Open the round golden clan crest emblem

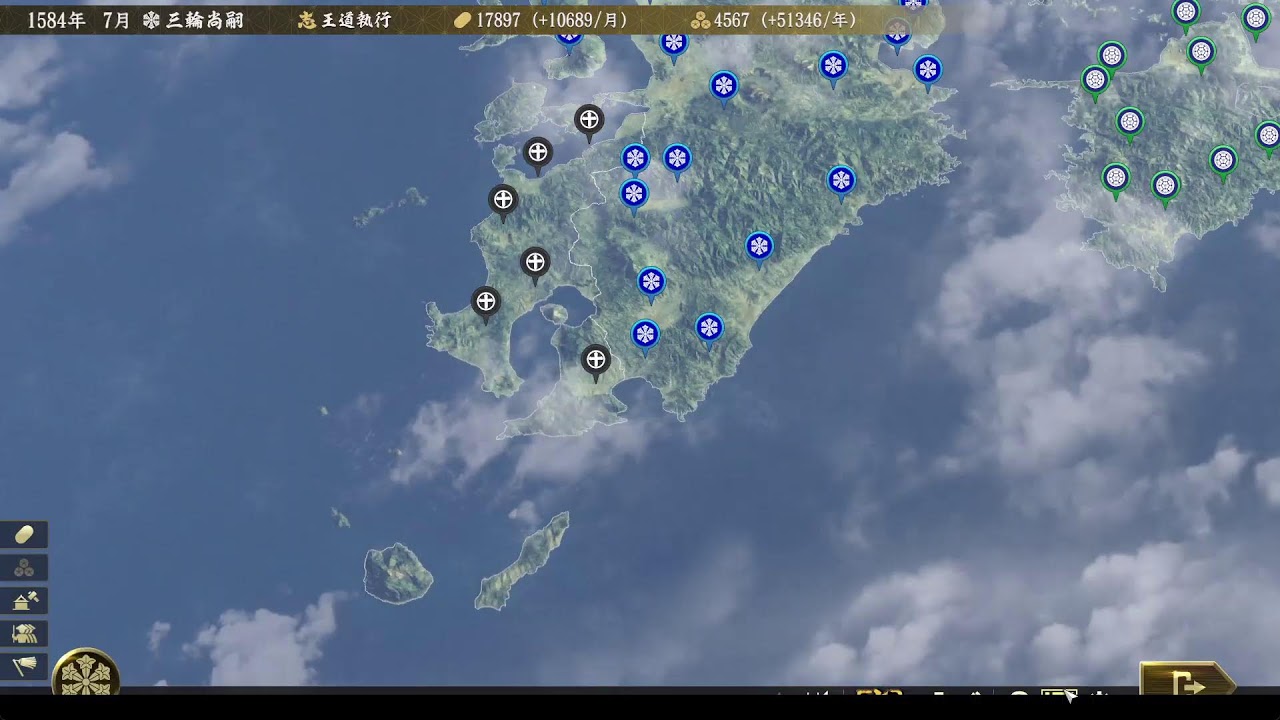(86, 675)
